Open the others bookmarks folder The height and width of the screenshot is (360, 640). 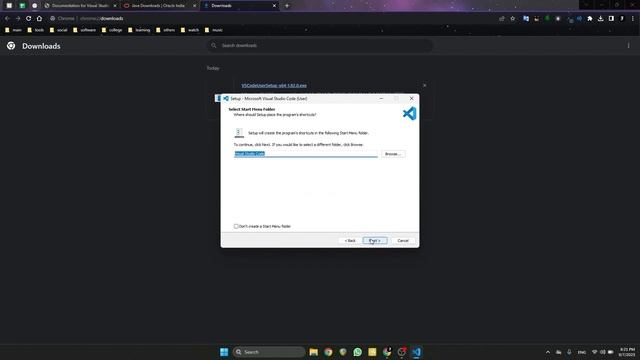166,30
